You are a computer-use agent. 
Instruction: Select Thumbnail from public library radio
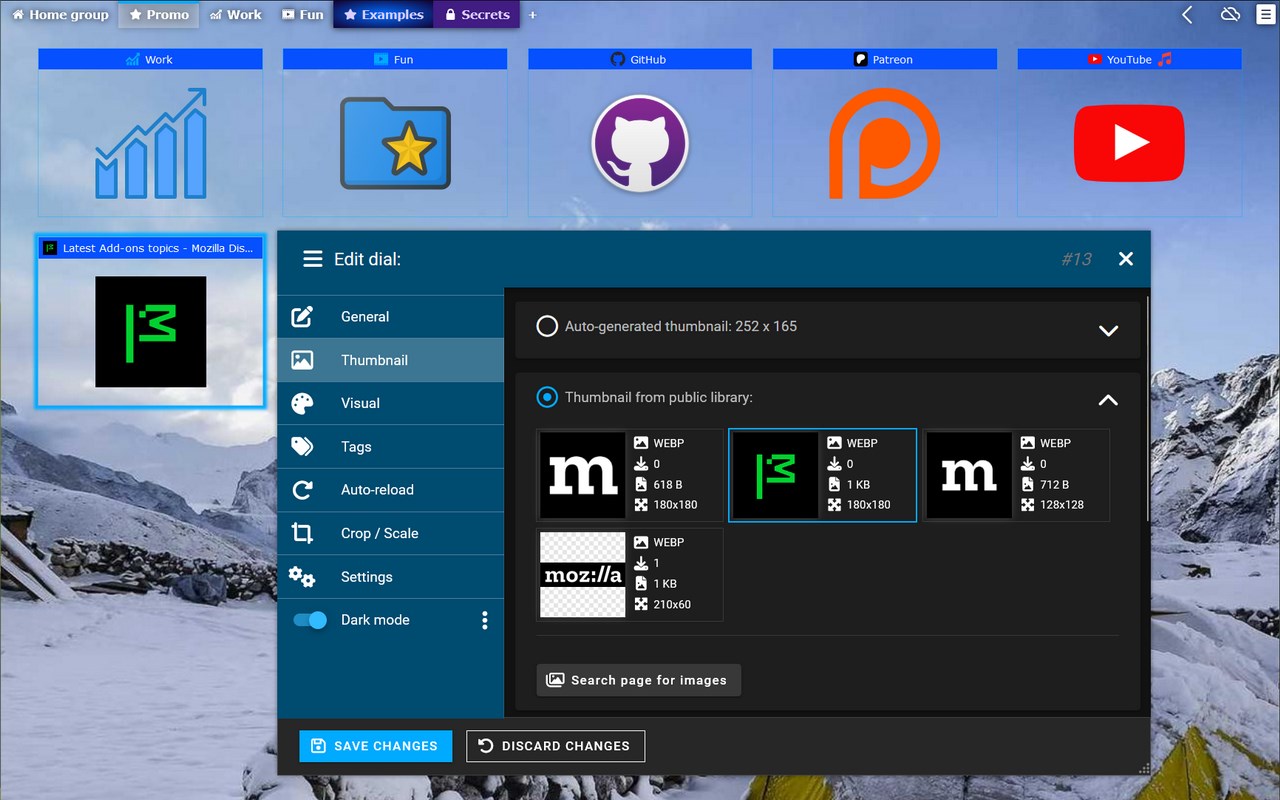click(547, 397)
